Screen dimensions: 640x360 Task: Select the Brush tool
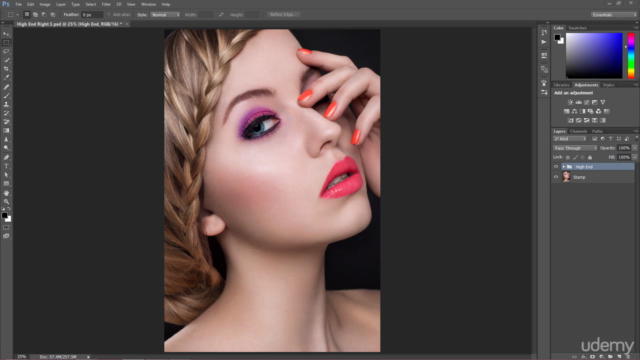tap(6, 96)
